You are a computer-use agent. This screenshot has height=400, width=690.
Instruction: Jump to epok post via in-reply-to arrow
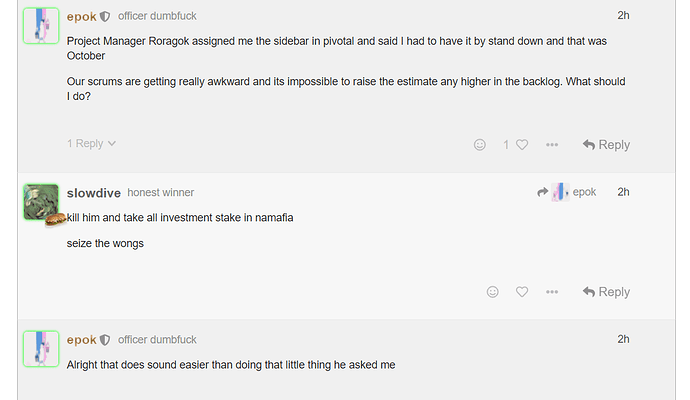[542, 192]
